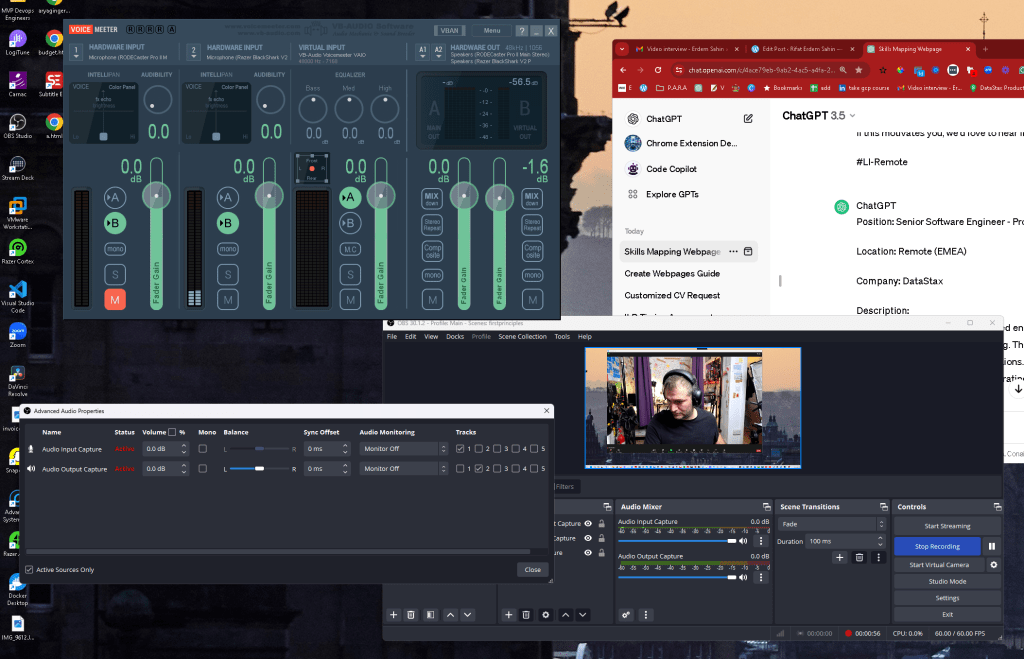The width and height of the screenshot is (1024, 659).
Task: Open source properties gear in the Sources toolbar
Action: [545, 615]
